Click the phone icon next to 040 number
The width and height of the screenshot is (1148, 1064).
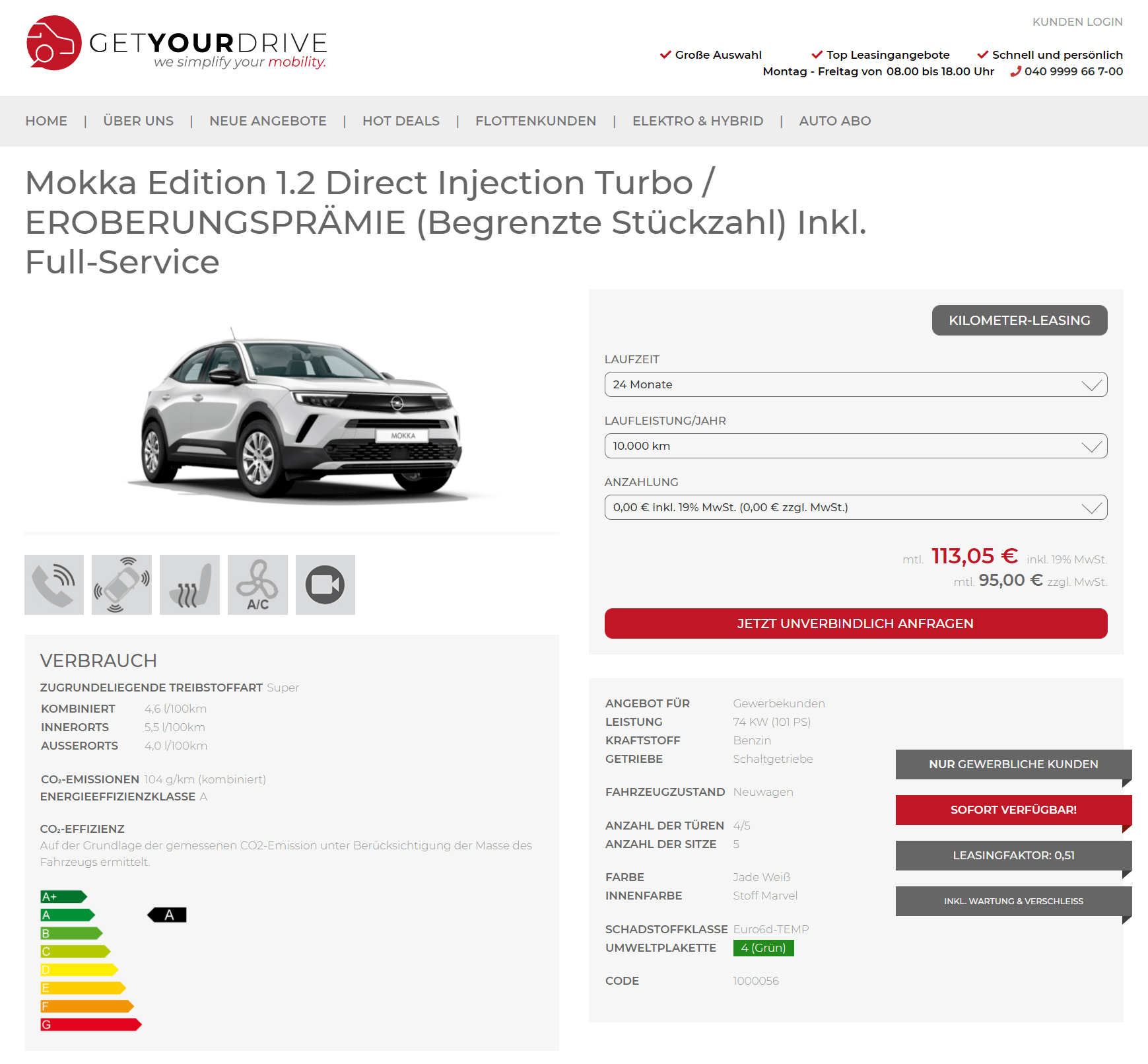(1015, 71)
